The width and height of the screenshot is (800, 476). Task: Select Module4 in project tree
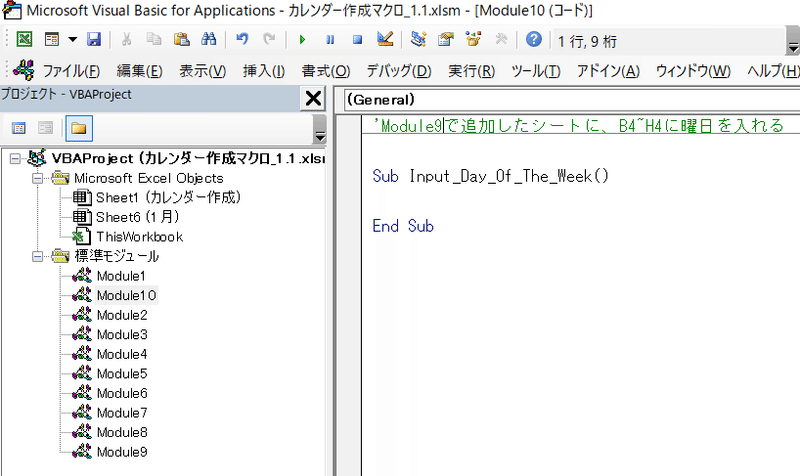tap(122, 354)
